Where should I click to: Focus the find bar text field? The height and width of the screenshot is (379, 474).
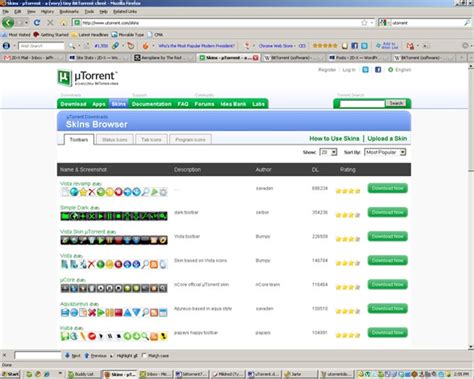(x=38, y=355)
